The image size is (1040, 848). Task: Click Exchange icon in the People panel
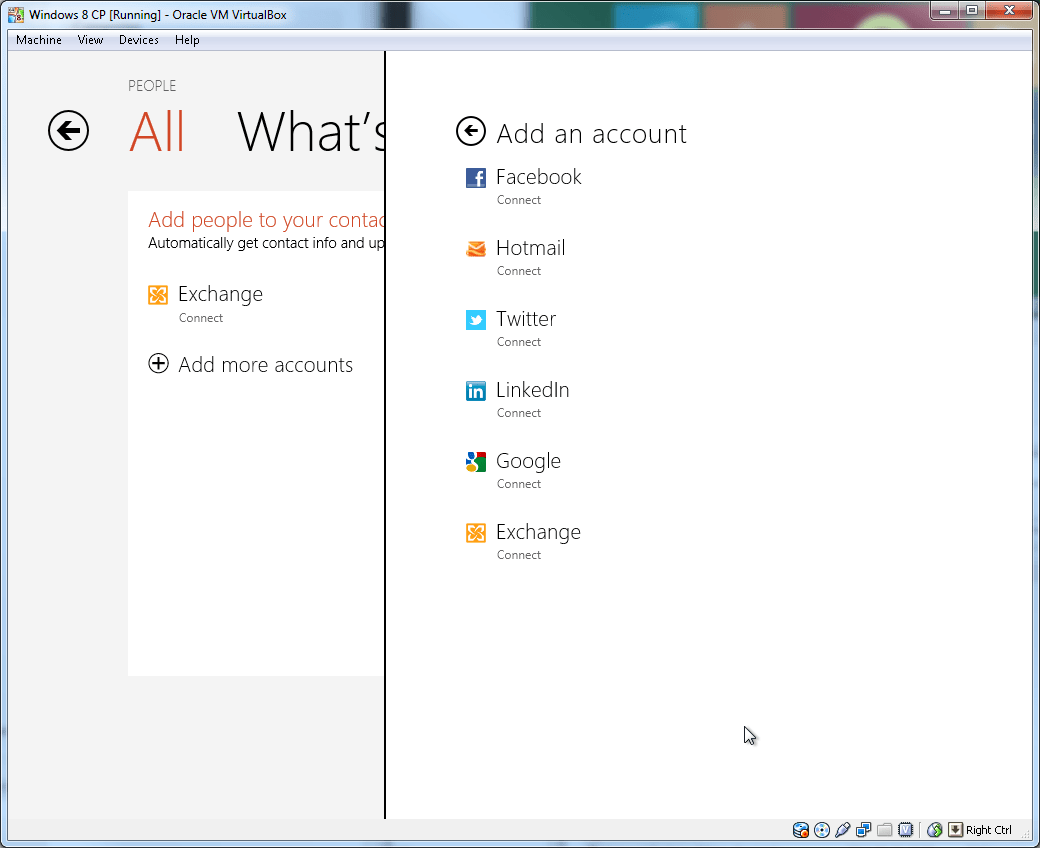point(158,294)
